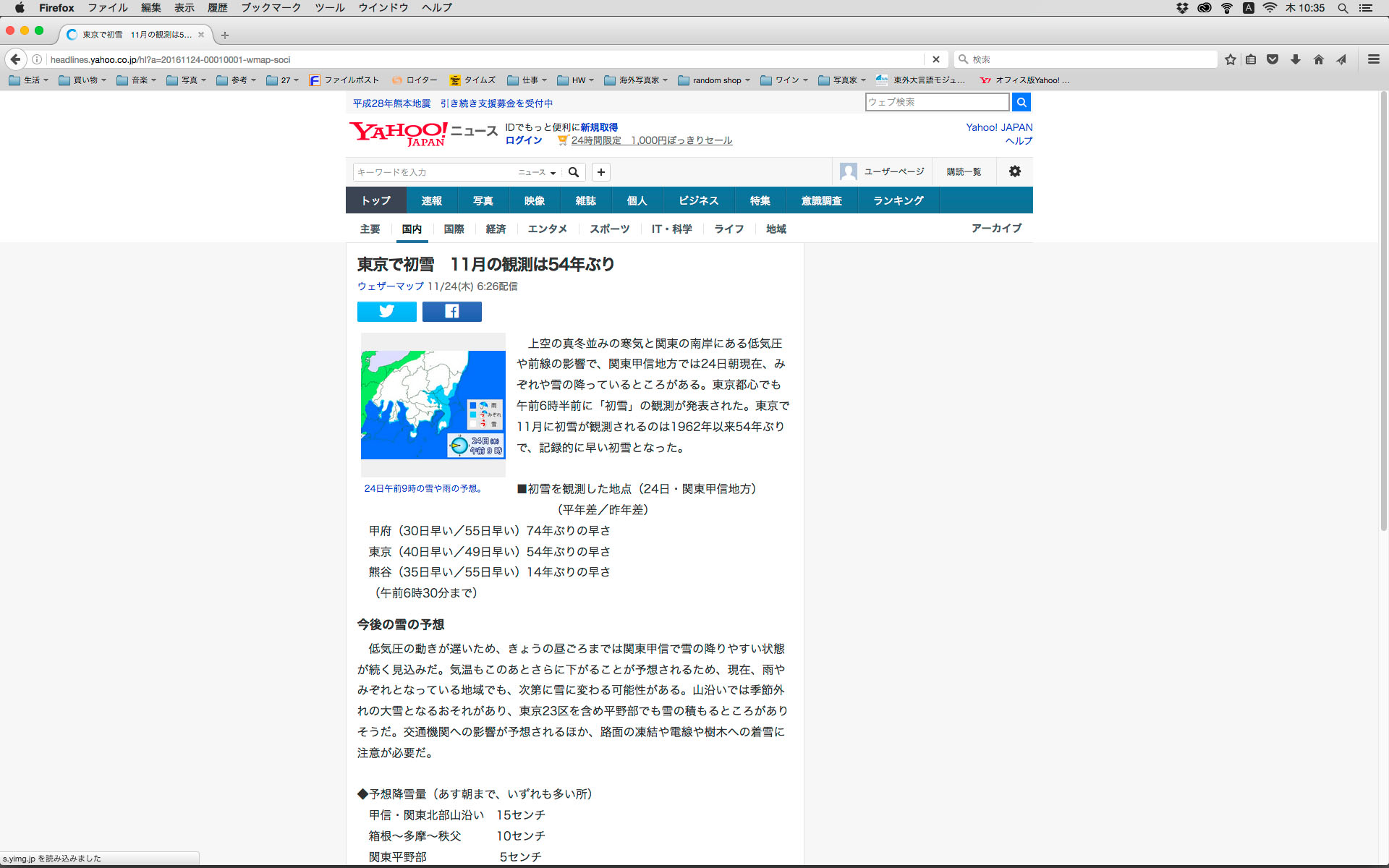Click the news keyword search magnifier

pyautogui.click(x=574, y=172)
